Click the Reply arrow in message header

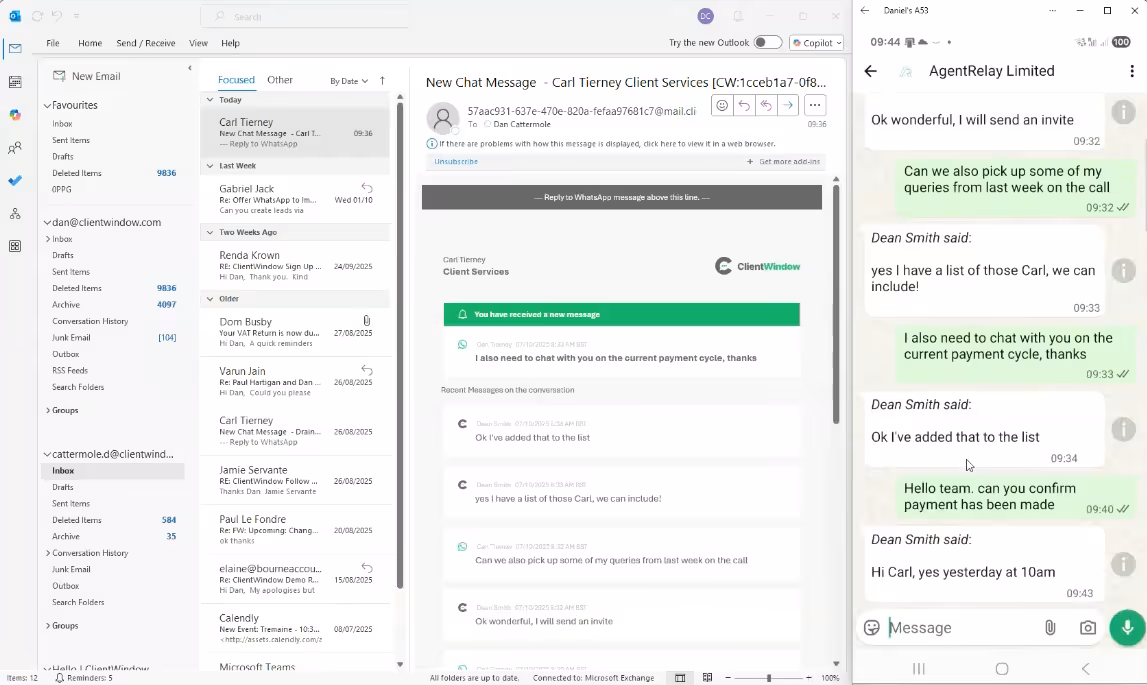tap(744, 105)
